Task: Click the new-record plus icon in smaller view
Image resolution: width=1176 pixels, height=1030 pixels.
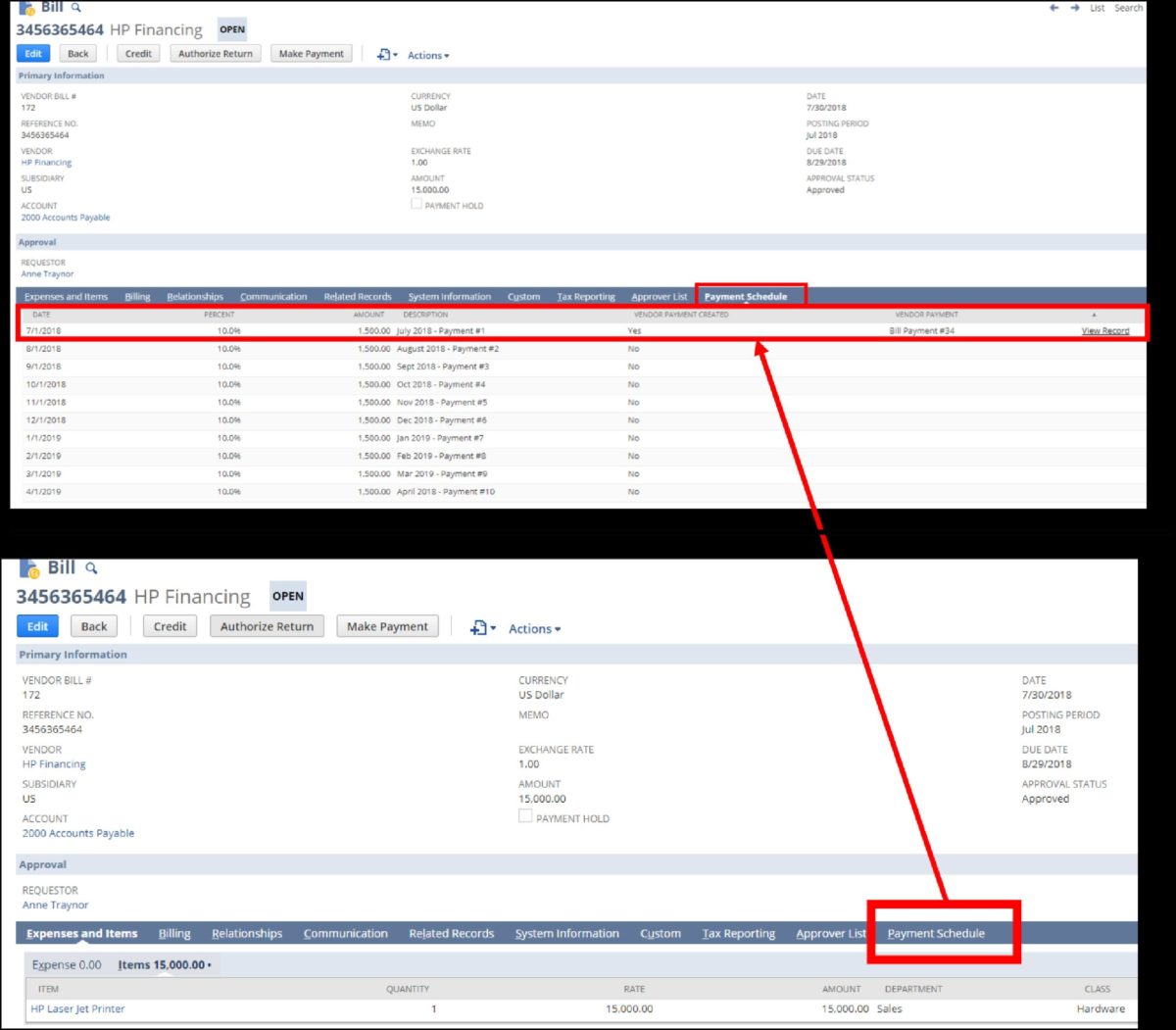Action: 383,55
